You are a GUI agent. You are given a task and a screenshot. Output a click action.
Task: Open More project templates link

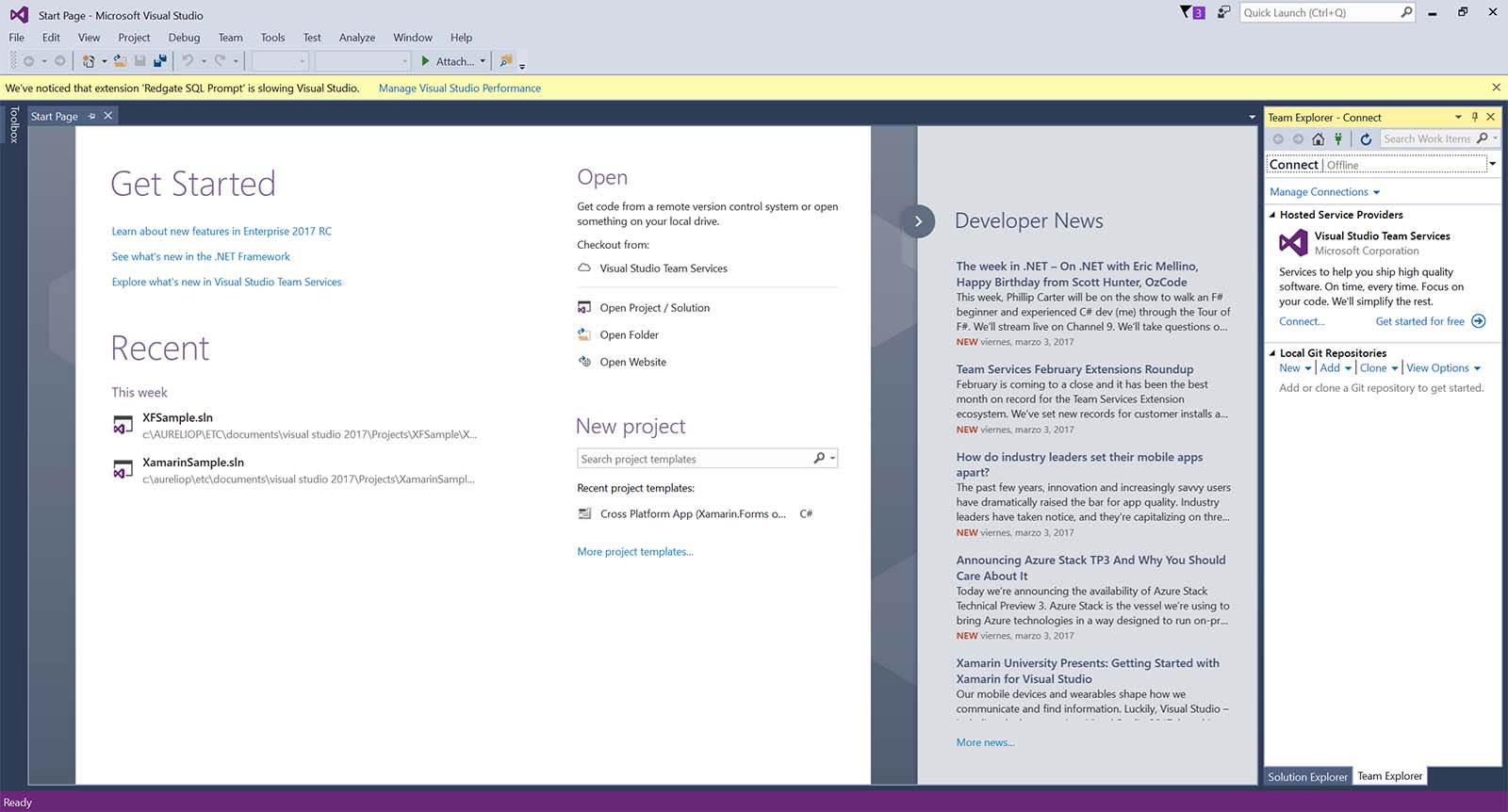click(x=635, y=552)
